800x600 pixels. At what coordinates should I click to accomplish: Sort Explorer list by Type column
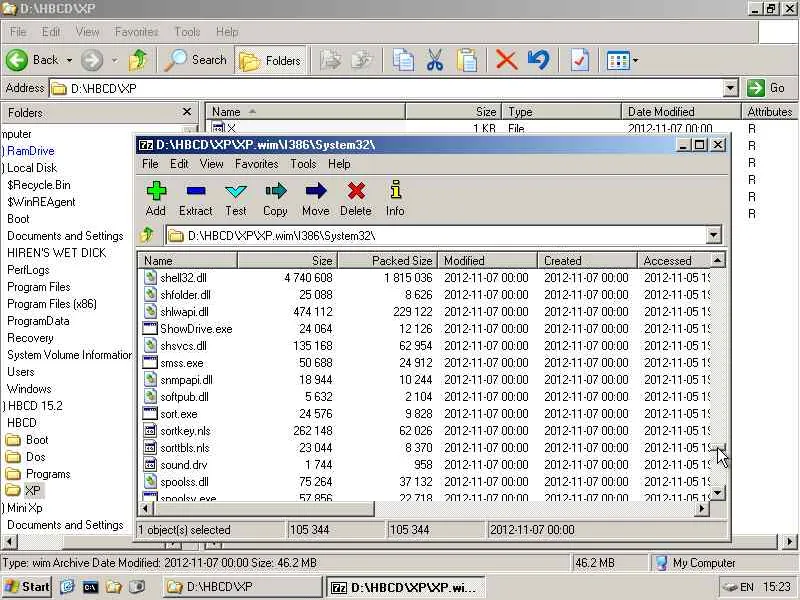pyautogui.click(x=561, y=112)
